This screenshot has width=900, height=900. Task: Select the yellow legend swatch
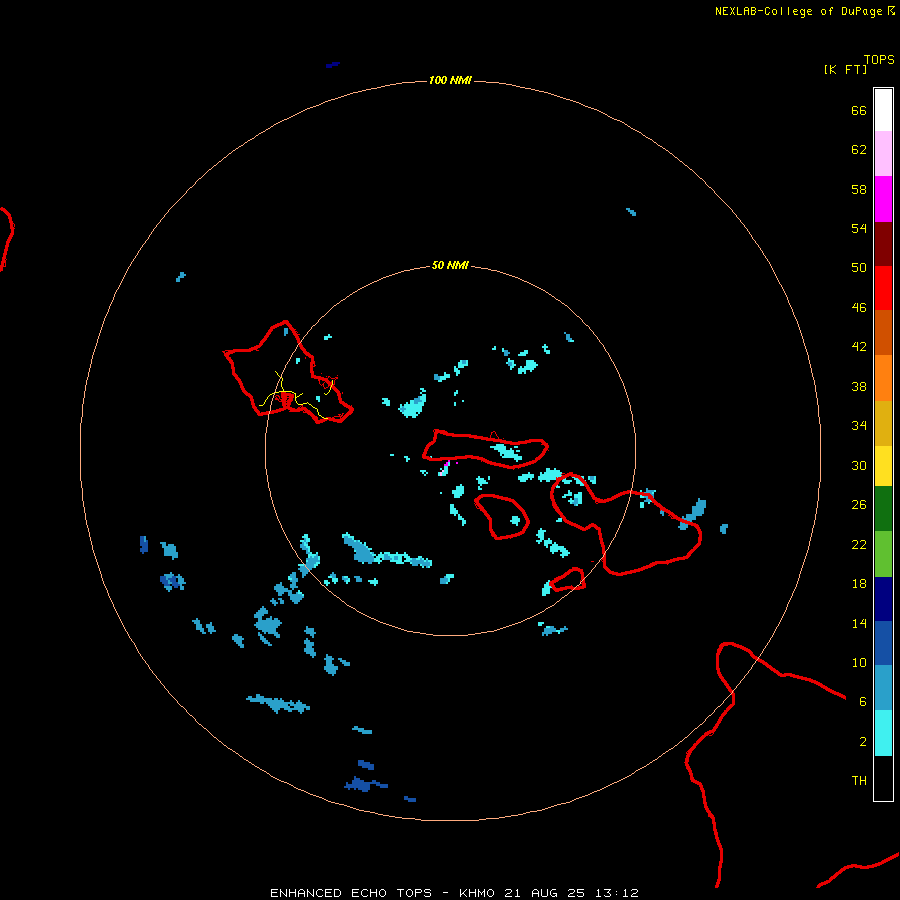pyautogui.click(x=883, y=466)
